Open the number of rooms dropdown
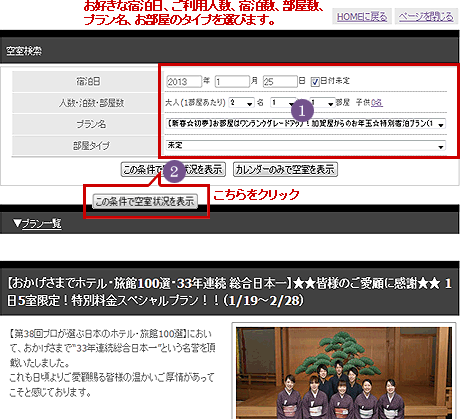Screen dimensions: 460x420 pyautogui.click(x=323, y=103)
